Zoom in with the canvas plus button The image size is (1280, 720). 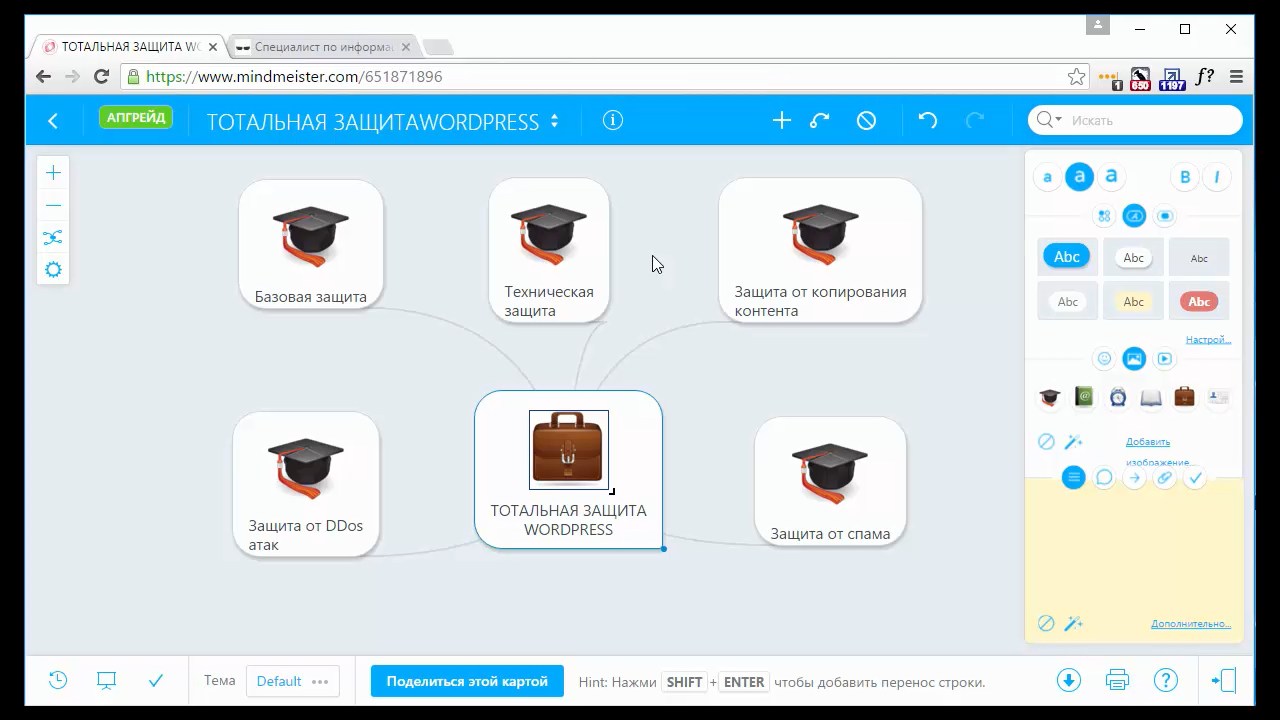tap(53, 173)
